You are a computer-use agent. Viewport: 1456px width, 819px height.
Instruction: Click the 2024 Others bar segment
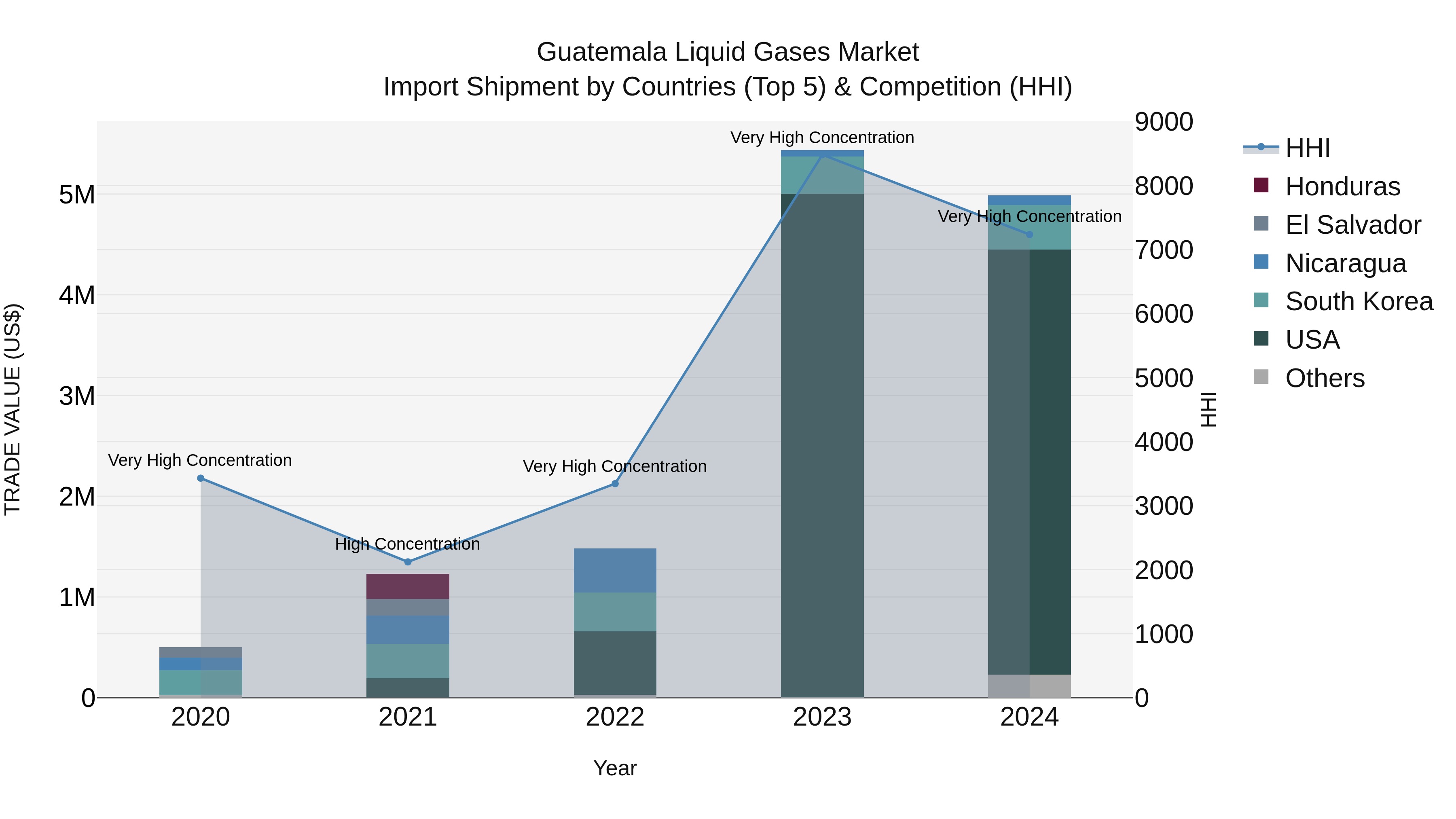click(1029, 686)
